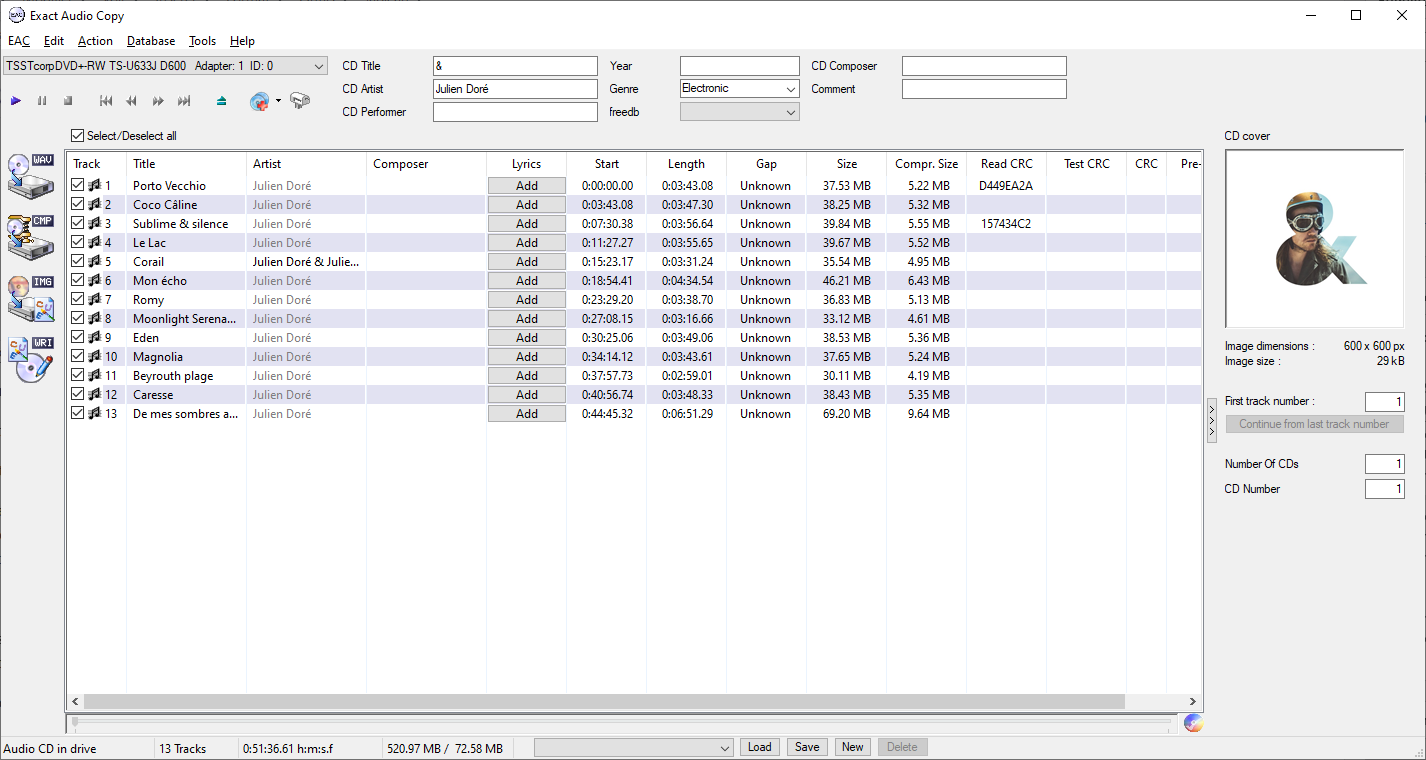This screenshot has height=760, width=1426.
Task: Open the EAC menu
Action: pyautogui.click(x=19, y=41)
